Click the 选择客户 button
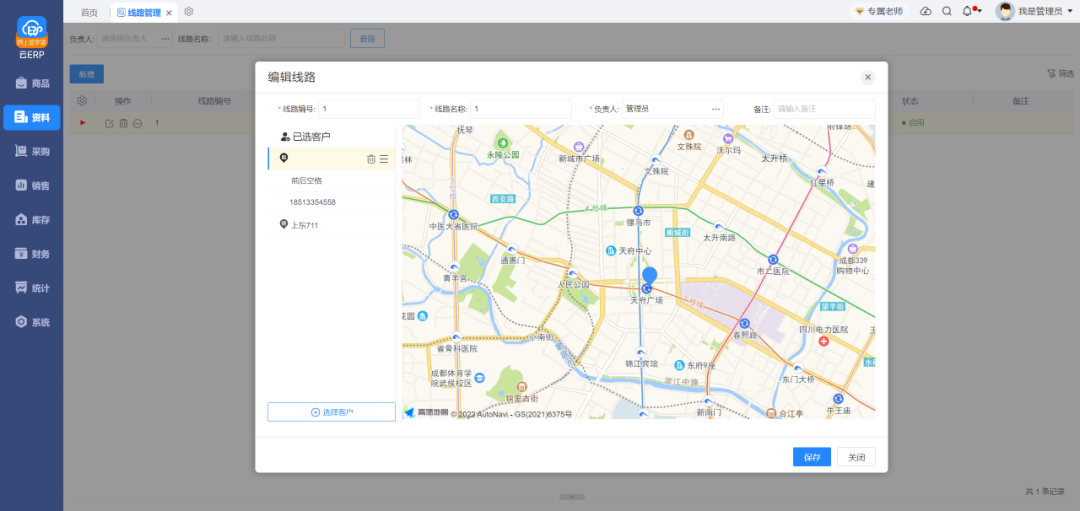Image resolution: width=1080 pixels, height=511 pixels. point(331,412)
